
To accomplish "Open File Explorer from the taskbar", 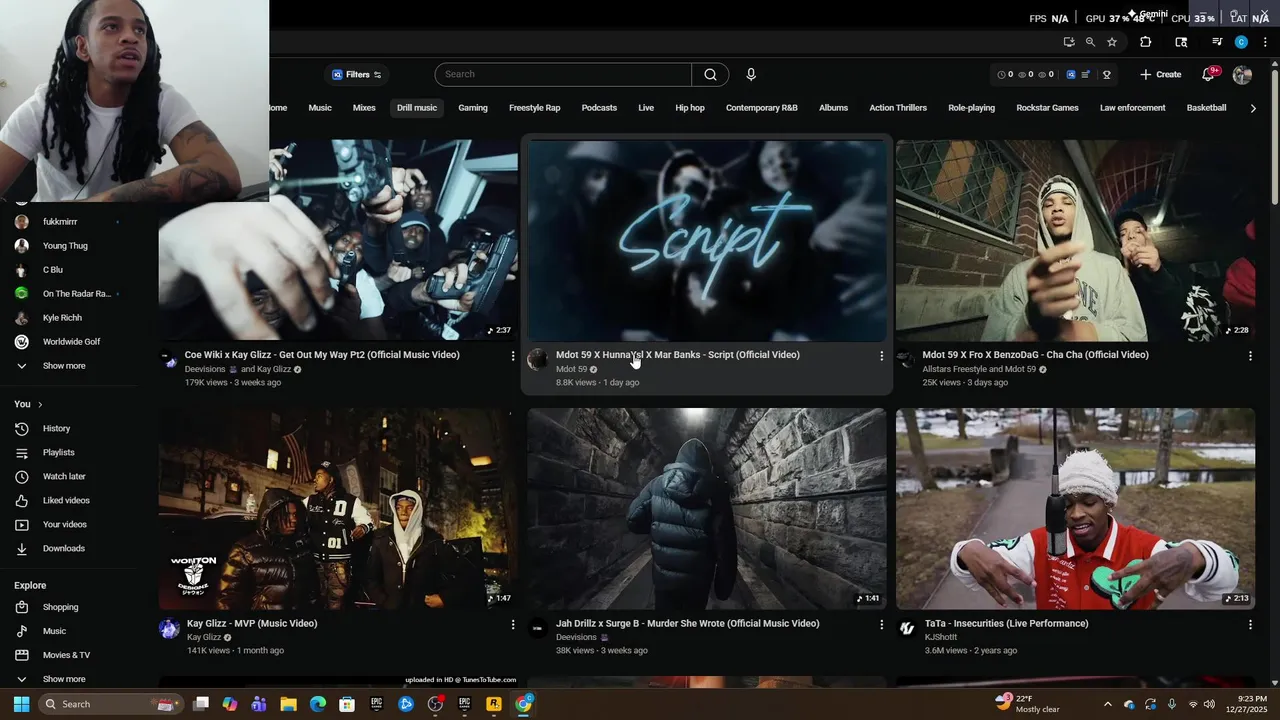I will click(288, 704).
